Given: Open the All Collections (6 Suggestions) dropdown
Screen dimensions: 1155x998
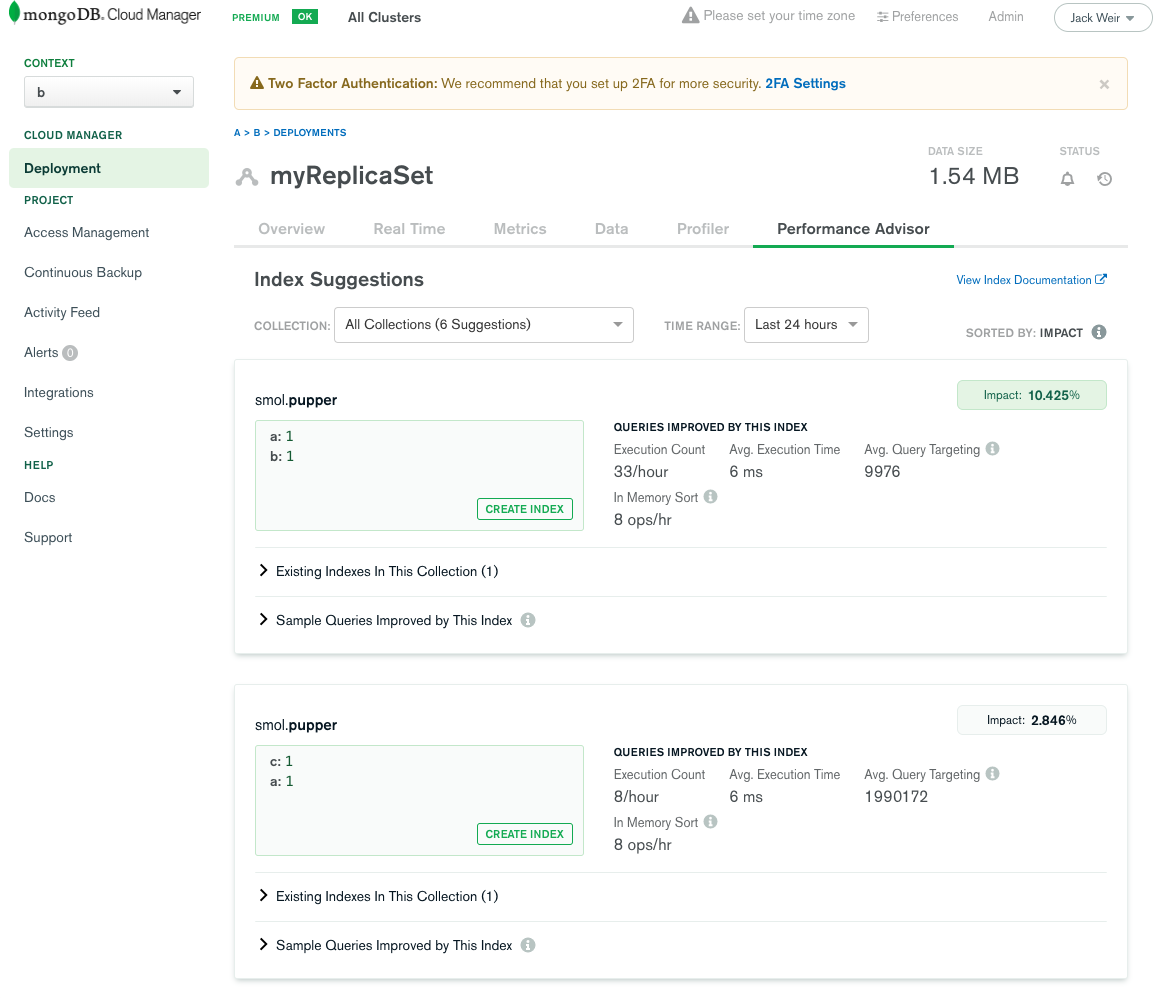Looking at the screenshot, I should pyautogui.click(x=484, y=325).
